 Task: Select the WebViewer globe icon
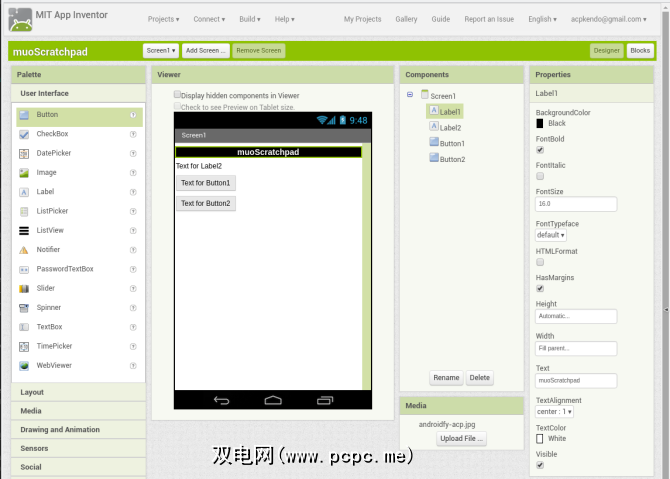coord(25,366)
